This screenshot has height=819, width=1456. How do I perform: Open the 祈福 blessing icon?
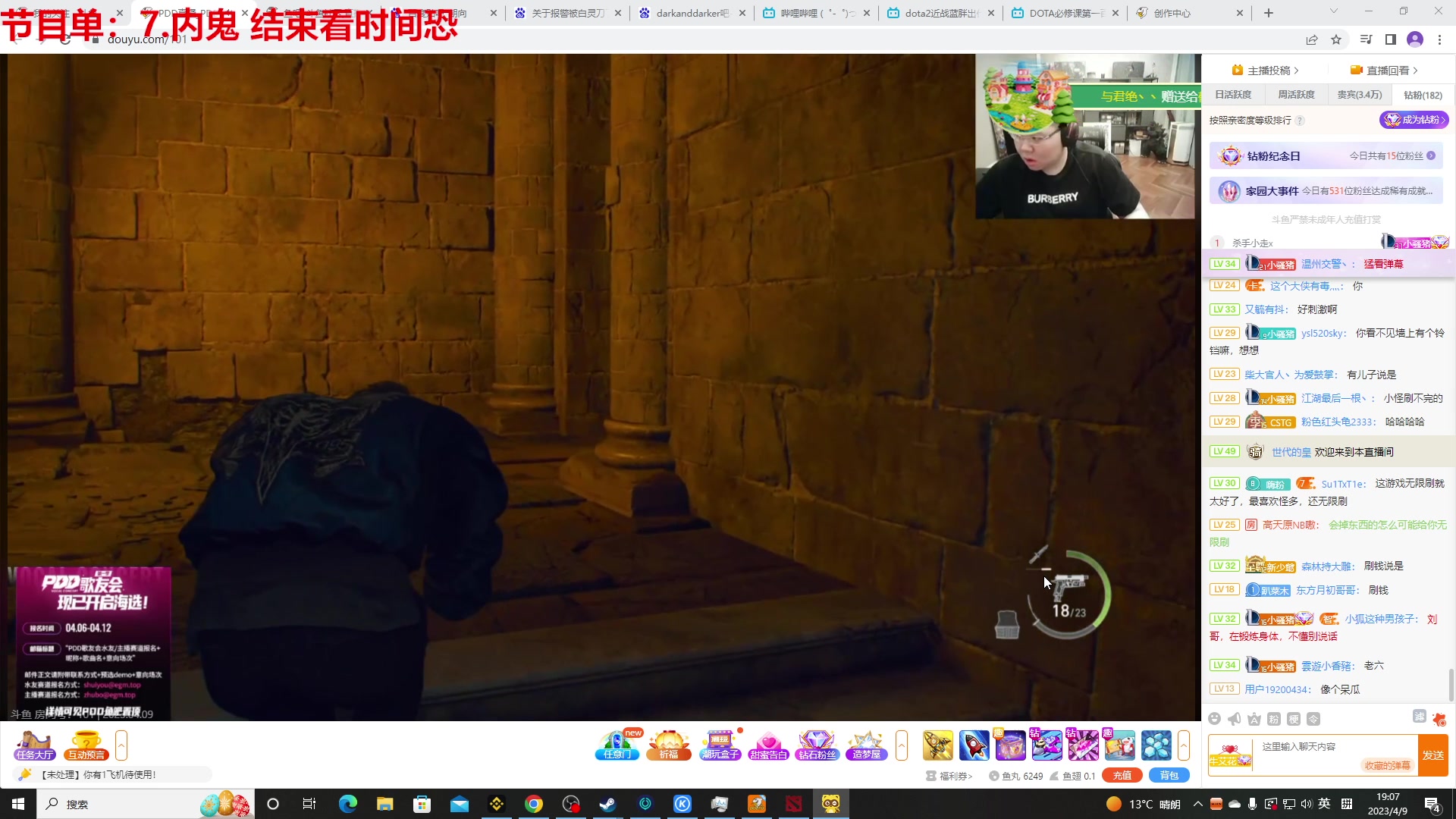tap(668, 745)
